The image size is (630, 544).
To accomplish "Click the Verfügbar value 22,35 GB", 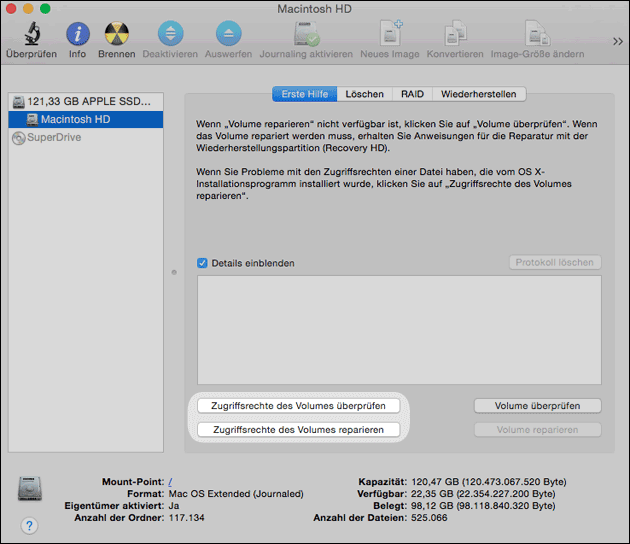I will (483, 494).
